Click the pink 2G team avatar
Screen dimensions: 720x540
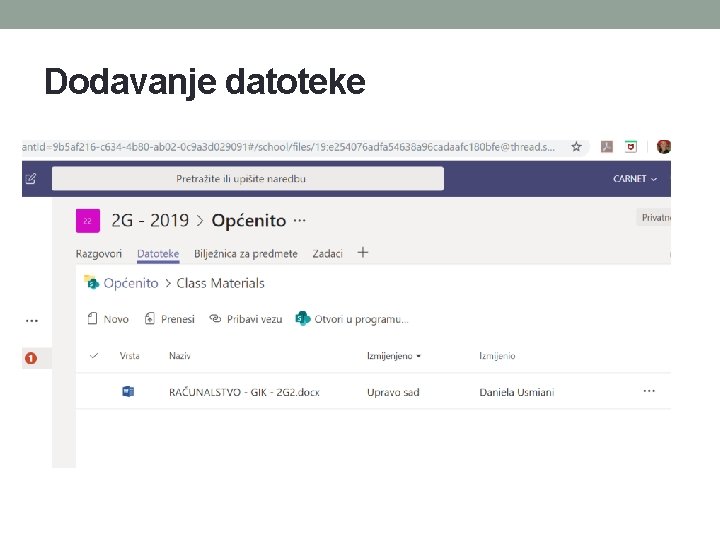point(88,220)
